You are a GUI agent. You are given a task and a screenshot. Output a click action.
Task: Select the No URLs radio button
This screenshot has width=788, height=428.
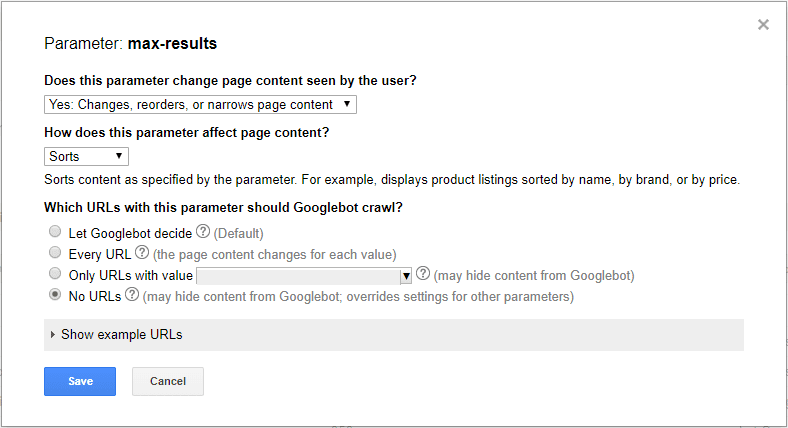click(55, 296)
